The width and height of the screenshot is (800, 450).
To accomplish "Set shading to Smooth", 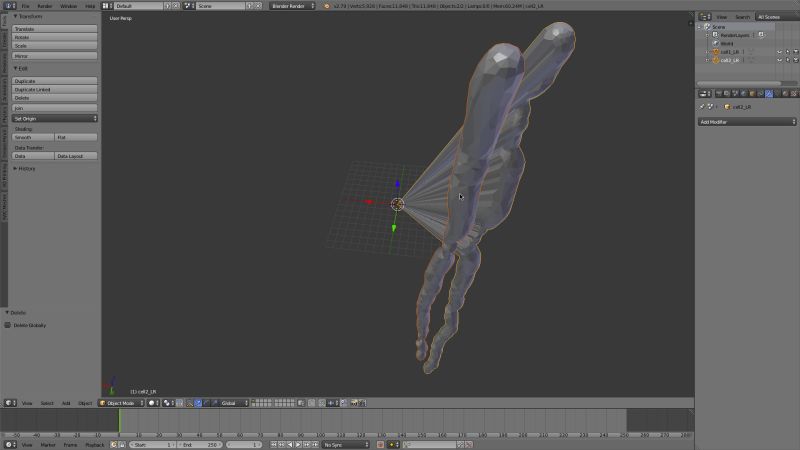I will (33, 137).
